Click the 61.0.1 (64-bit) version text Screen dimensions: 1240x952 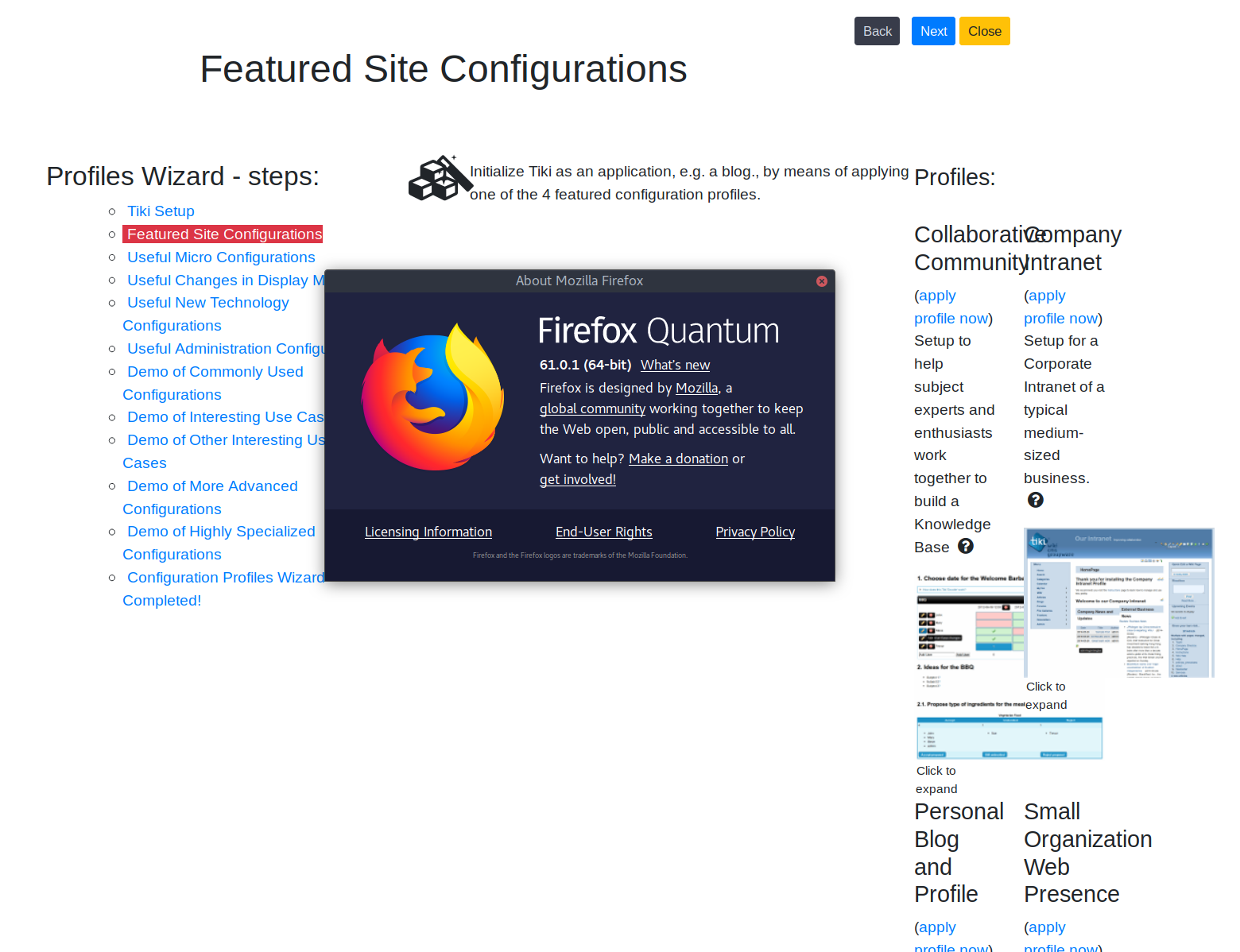[x=585, y=365]
